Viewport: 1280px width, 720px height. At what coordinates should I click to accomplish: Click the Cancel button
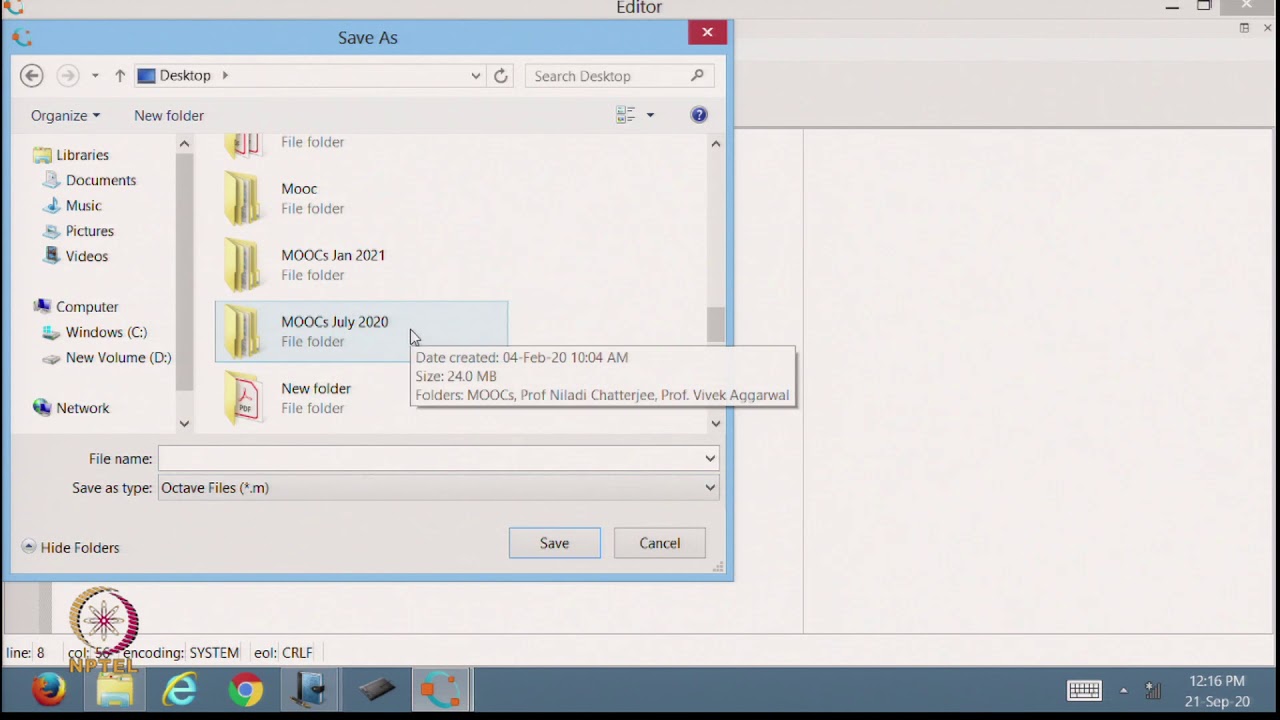[660, 543]
